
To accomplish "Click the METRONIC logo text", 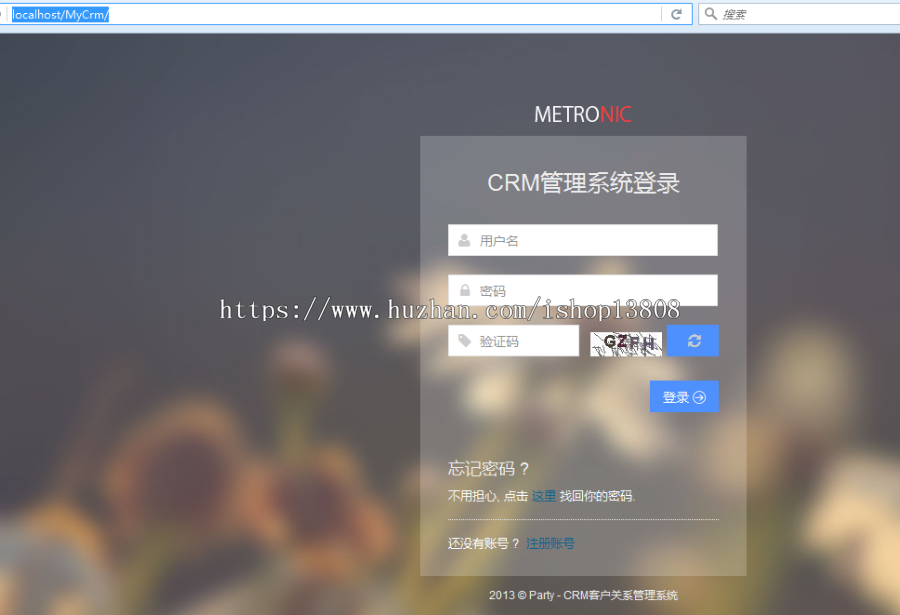I will click(583, 113).
